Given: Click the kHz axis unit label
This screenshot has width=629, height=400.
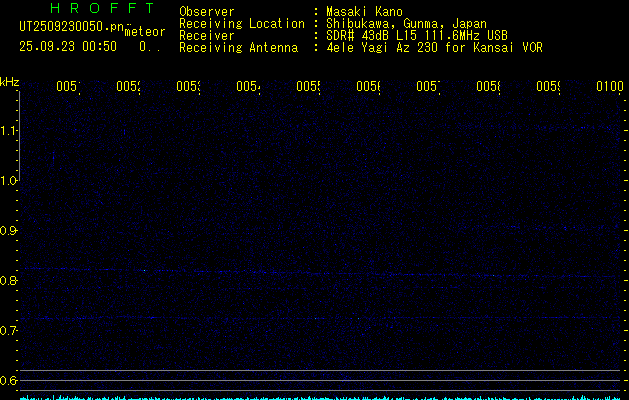Looking at the screenshot, I should (x=9, y=80).
